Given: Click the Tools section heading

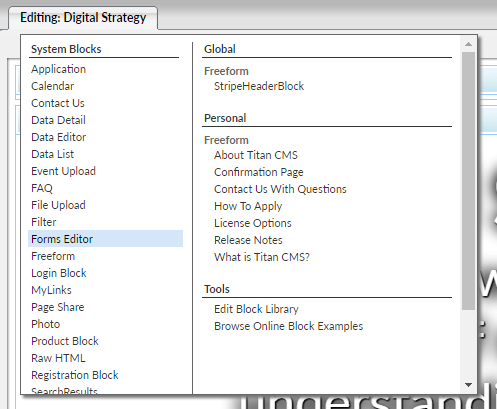Looking at the screenshot, I should (x=217, y=289).
